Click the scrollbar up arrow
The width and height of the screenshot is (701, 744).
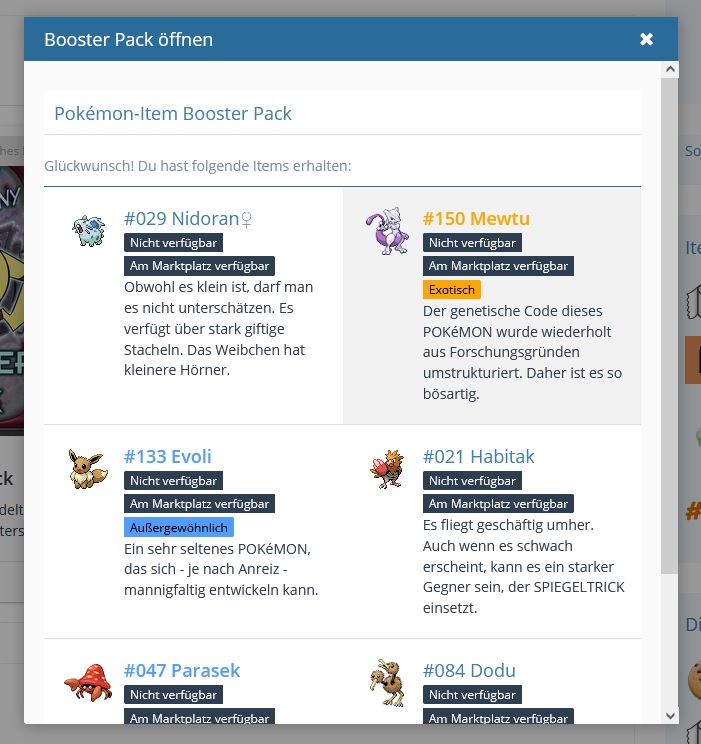click(670, 69)
